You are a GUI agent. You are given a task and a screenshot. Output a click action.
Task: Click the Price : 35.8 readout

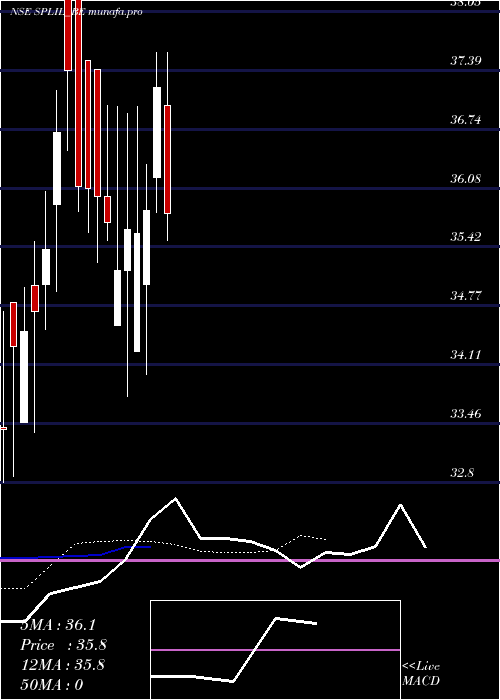63,645
